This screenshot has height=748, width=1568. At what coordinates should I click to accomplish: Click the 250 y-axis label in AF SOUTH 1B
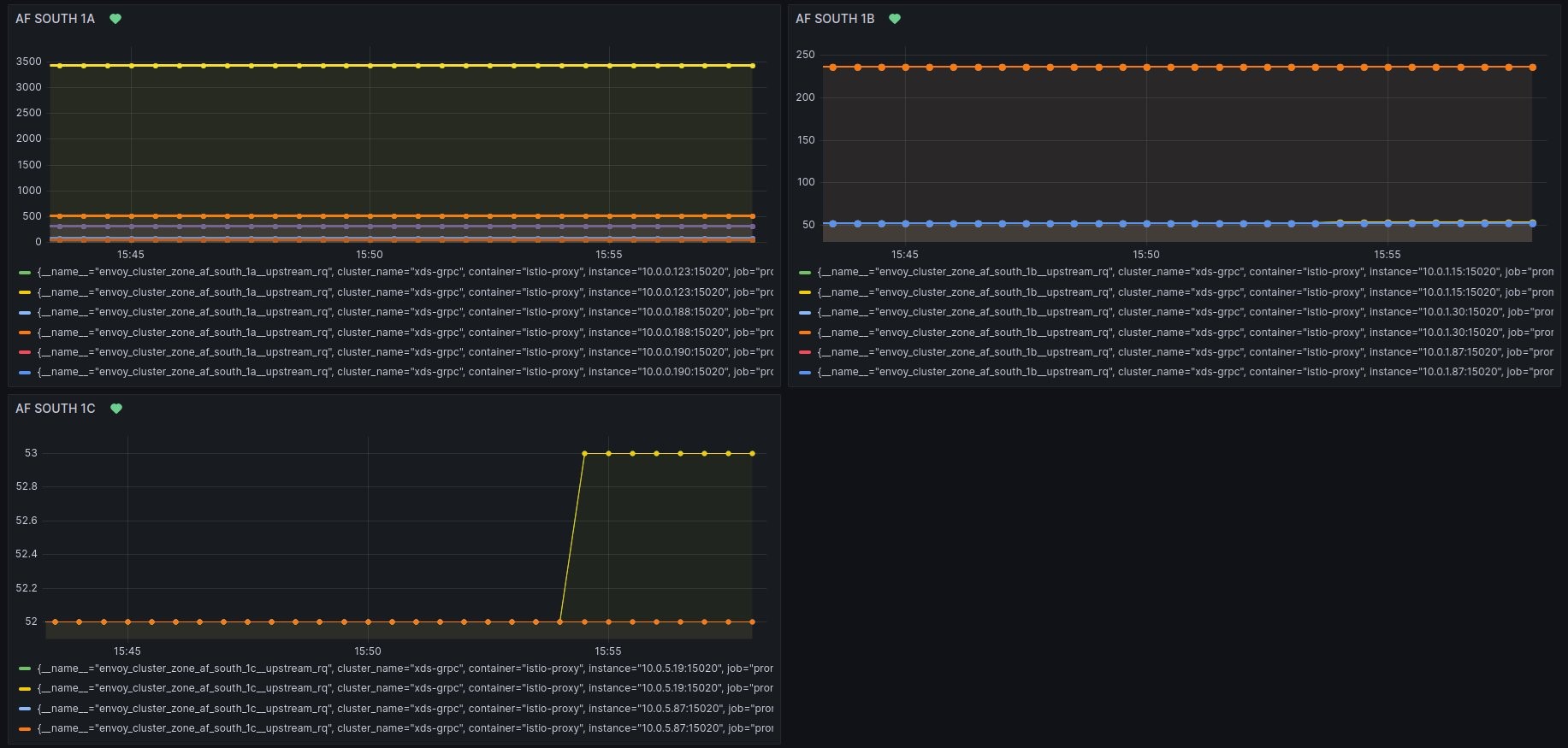pyautogui.click(x=805, y=55)
